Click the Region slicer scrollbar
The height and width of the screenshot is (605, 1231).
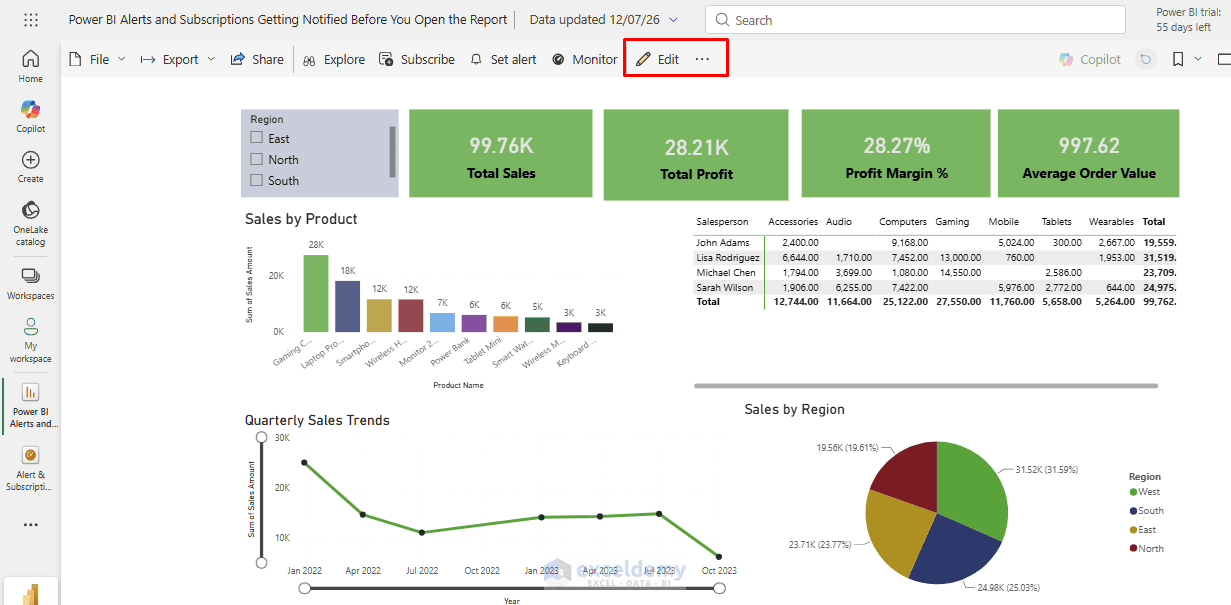coord(392,152)
